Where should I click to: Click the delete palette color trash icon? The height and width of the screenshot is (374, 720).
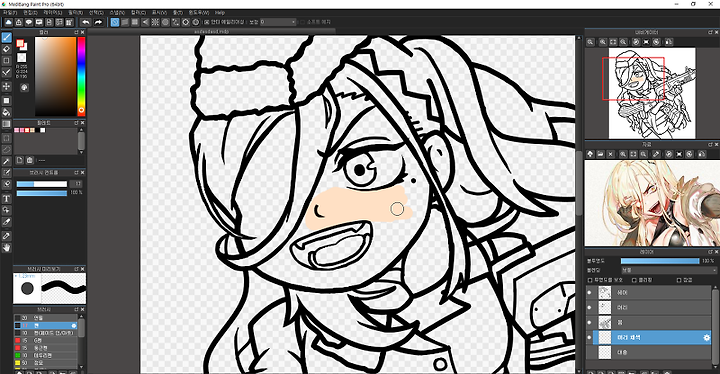pyautogui.click(x=30, y=160)
